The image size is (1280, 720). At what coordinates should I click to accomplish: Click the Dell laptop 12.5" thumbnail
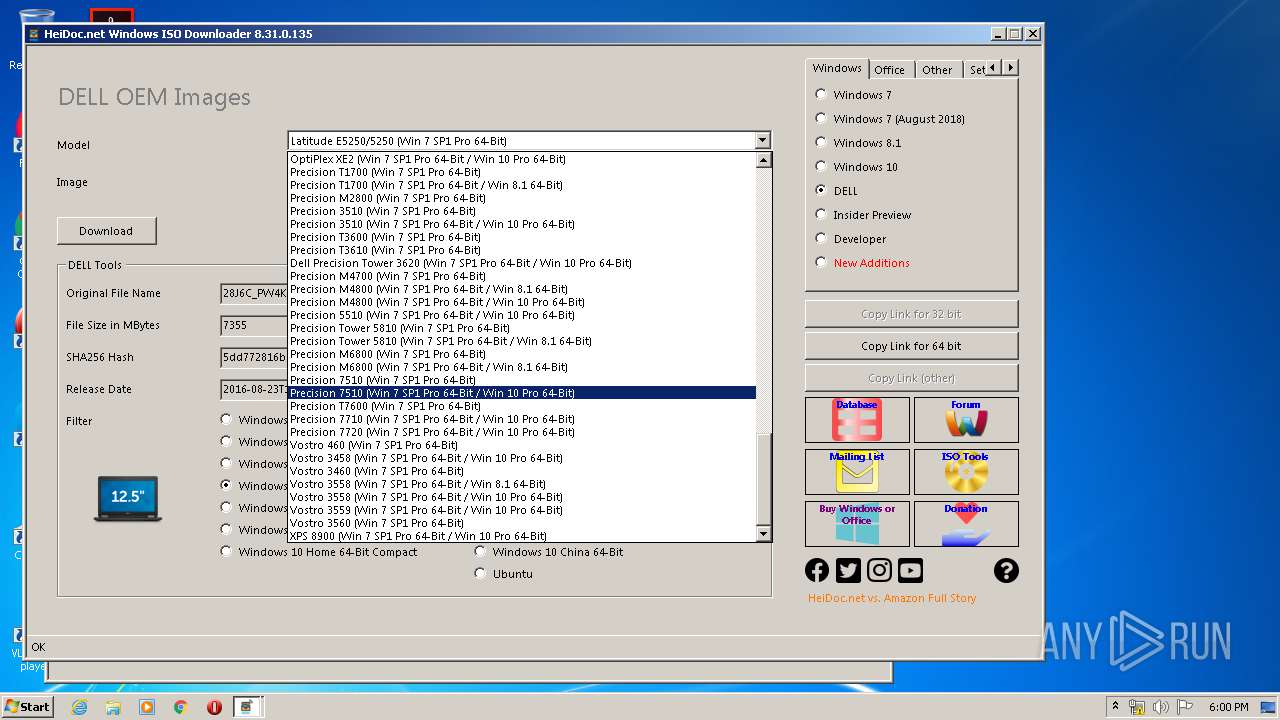[128, 497]
